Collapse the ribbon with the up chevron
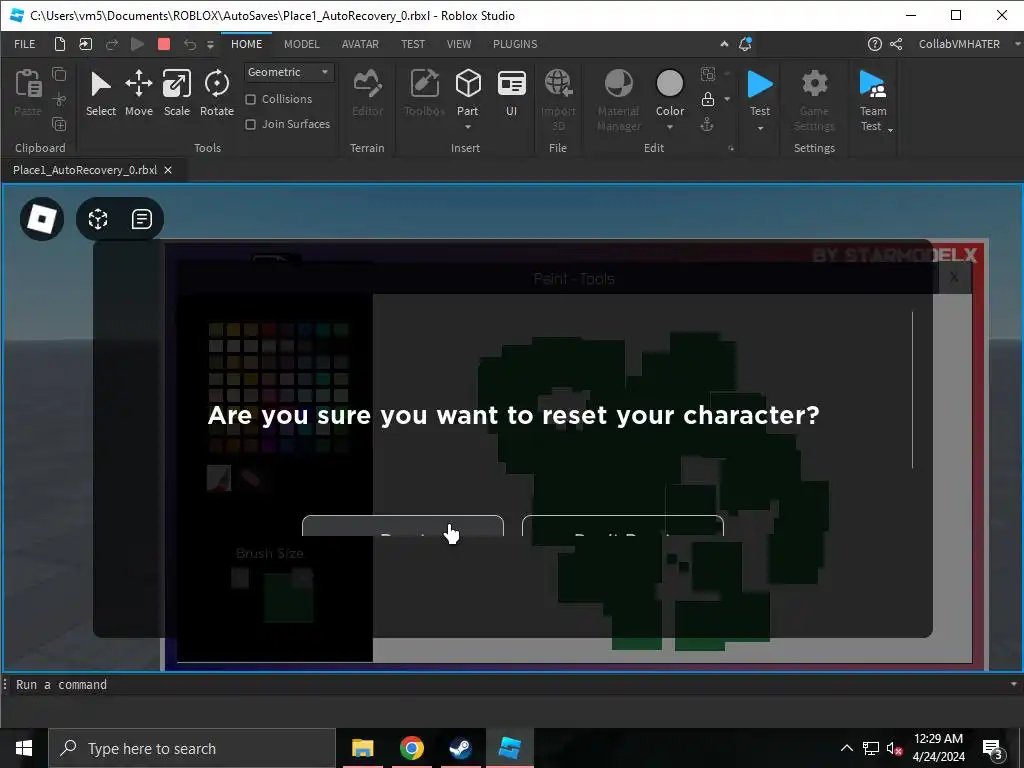 [724, 44]
